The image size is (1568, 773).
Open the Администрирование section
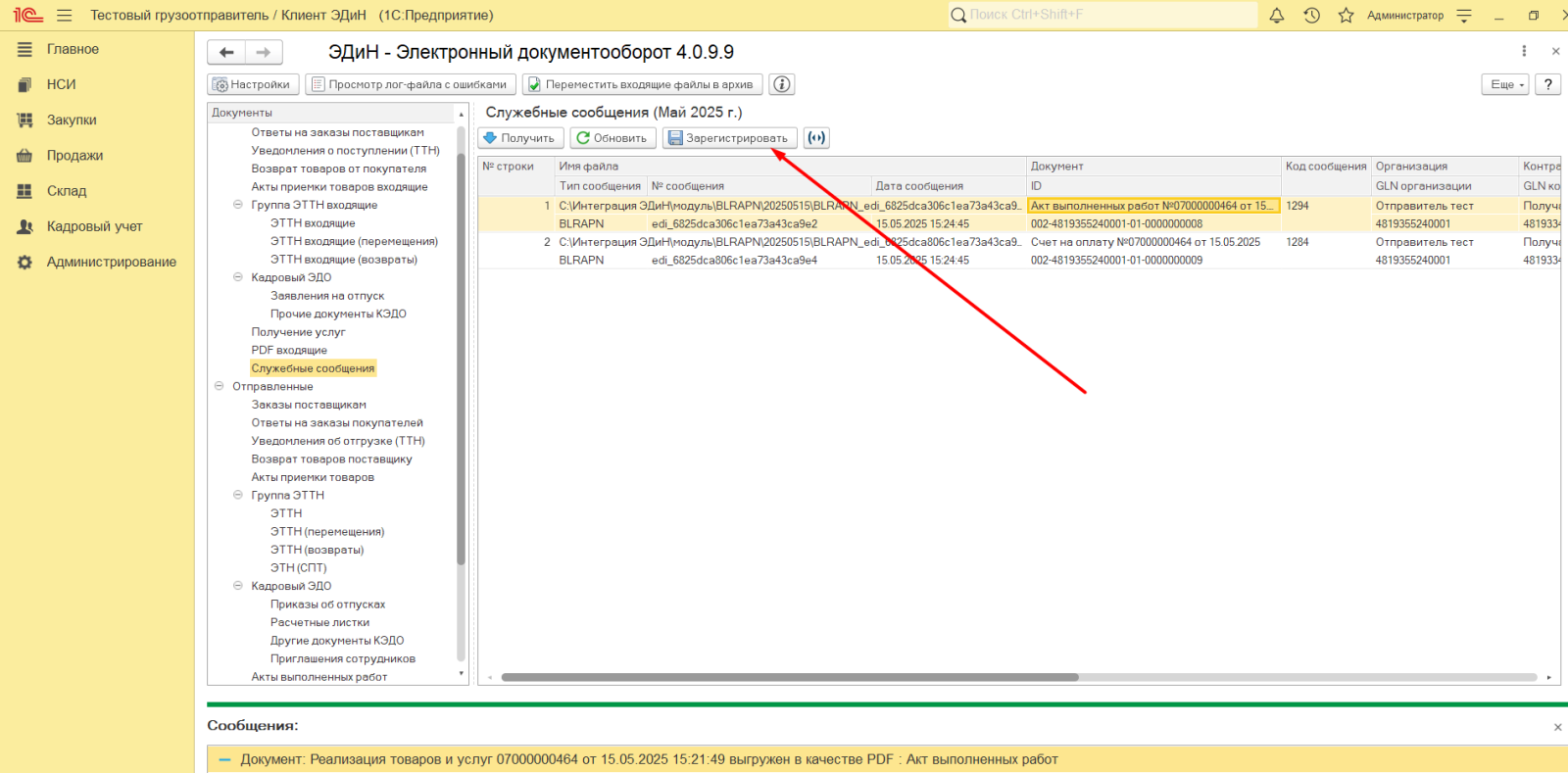(112, 262)
